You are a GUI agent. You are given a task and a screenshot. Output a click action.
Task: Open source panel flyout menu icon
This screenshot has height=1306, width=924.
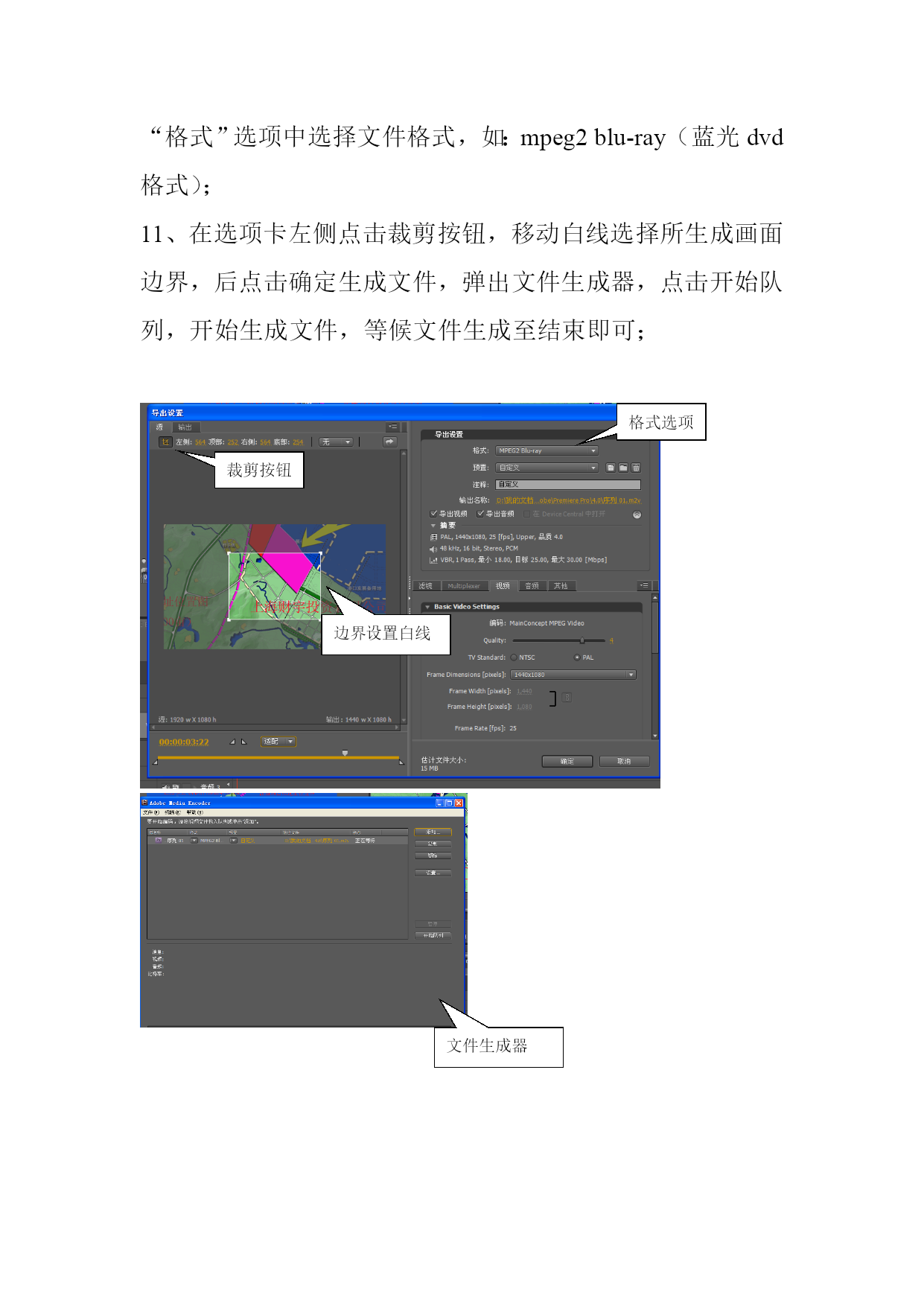pyautogui.click(x=392, y=427)
